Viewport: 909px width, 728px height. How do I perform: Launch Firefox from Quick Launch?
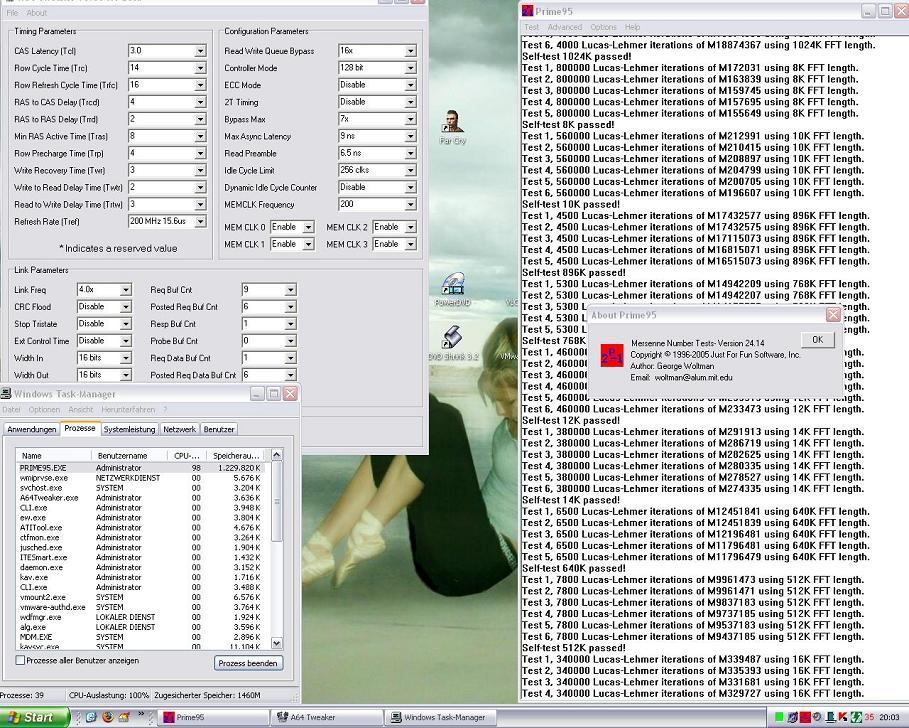point(108,717)
